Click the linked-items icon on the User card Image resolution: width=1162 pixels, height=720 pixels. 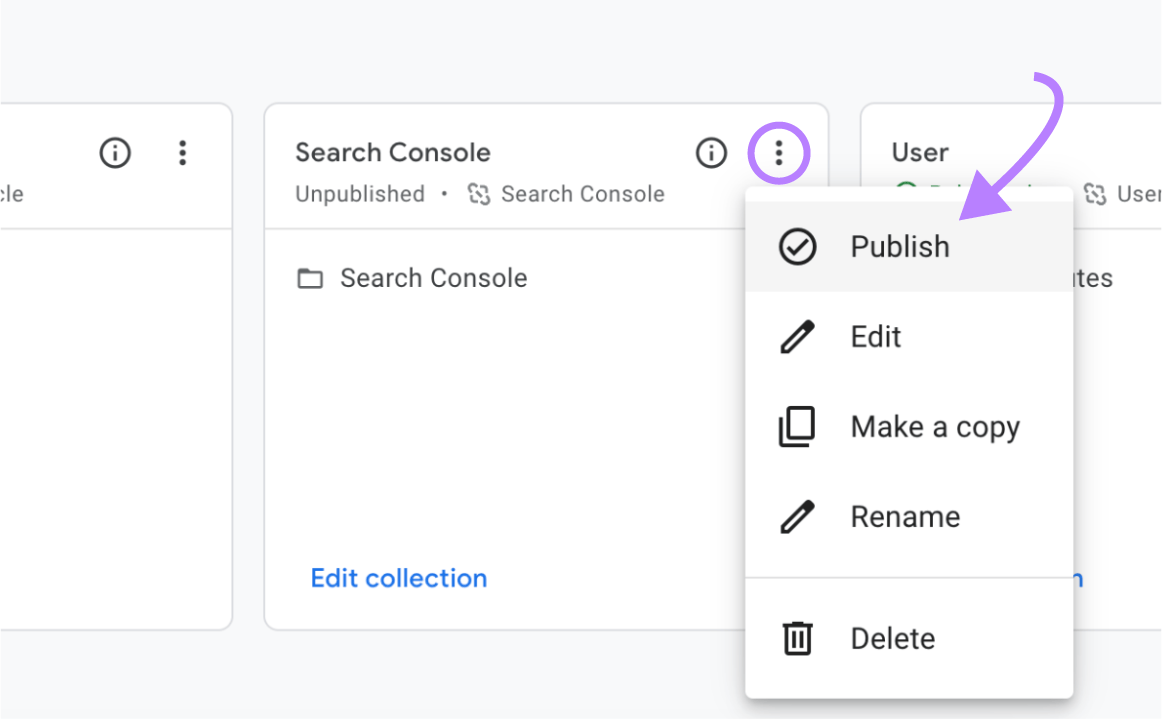(x=1097, y=194)
